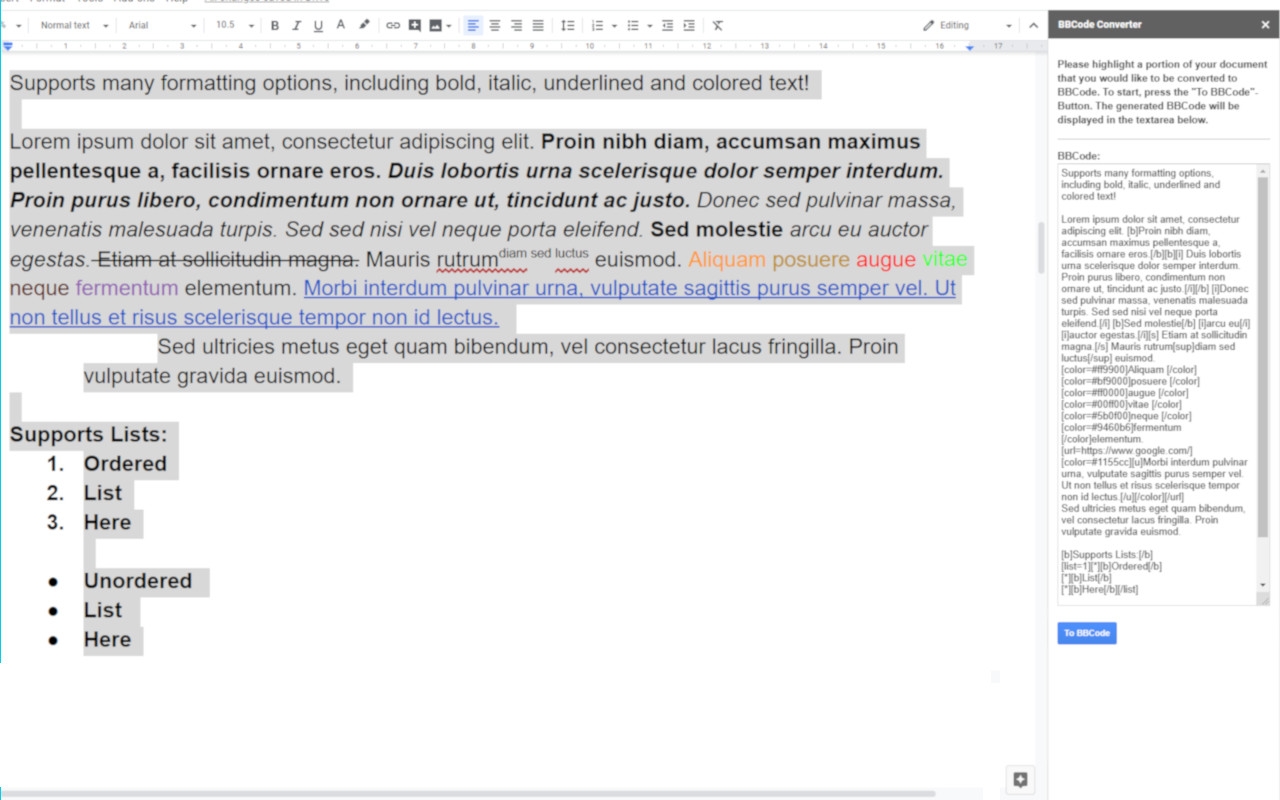The height and width of the screenshot is (800, 1280).
Task: Click the bold text 'Sed molestie'
Action: pos(717,230)
